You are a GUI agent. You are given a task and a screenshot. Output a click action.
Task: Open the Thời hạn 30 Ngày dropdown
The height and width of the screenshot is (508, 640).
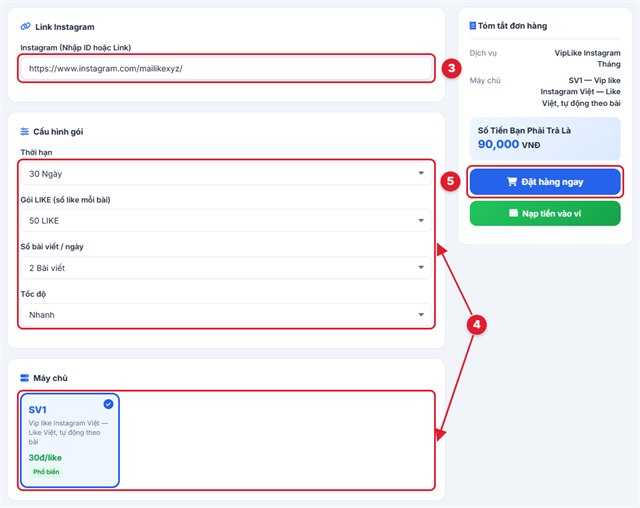[x=226, y=174]
